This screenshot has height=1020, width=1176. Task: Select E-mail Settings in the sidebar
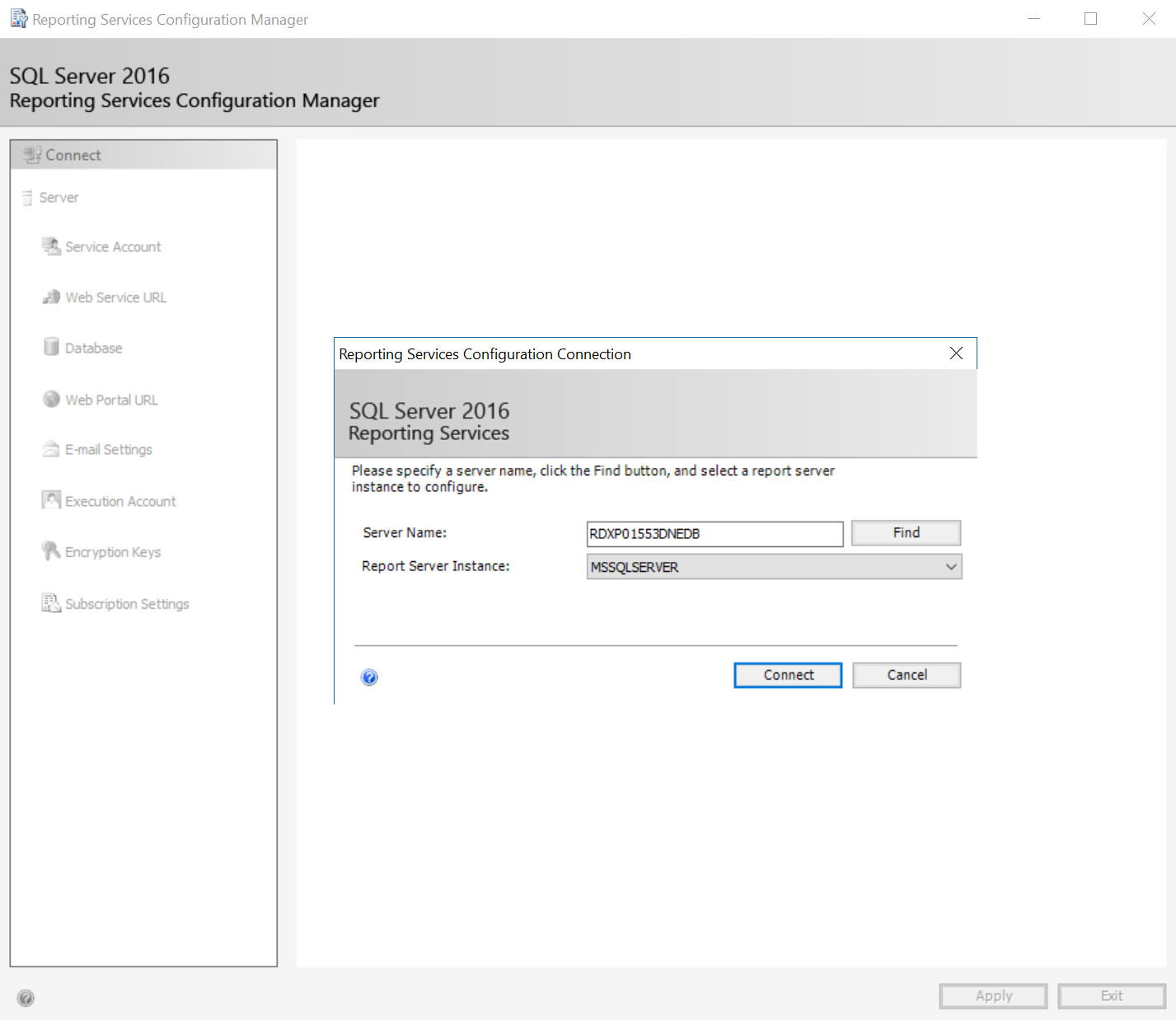[x=108, y=449]
